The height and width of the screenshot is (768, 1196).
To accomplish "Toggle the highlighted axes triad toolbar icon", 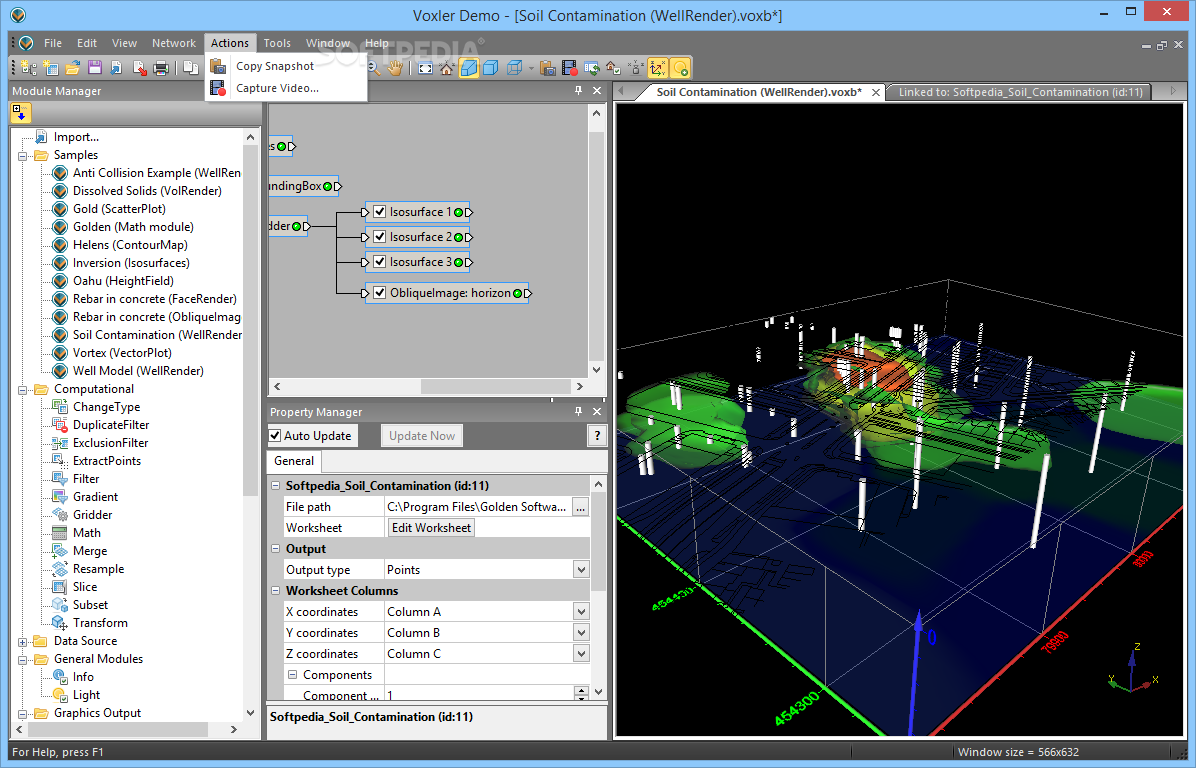I will 657,68.
